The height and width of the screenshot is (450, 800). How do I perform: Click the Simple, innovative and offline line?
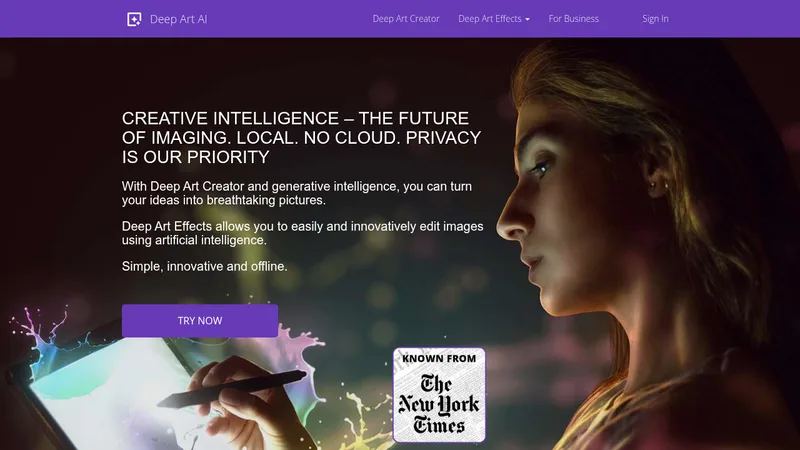(x=204, y=266)
